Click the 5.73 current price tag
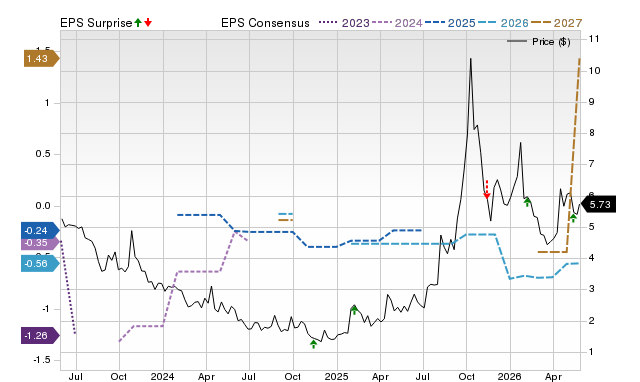This screenshot has height=382, width=640. click(x=598, y=204)
